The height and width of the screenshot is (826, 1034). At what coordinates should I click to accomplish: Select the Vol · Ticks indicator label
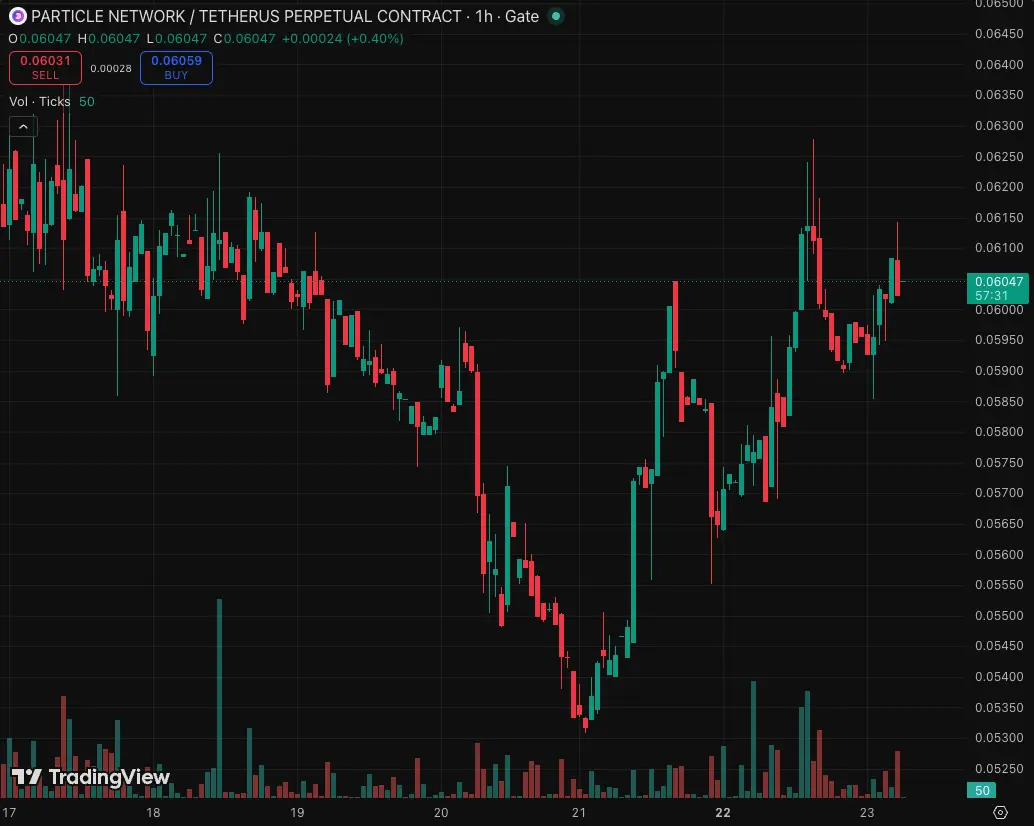click(x=40, y=102)
